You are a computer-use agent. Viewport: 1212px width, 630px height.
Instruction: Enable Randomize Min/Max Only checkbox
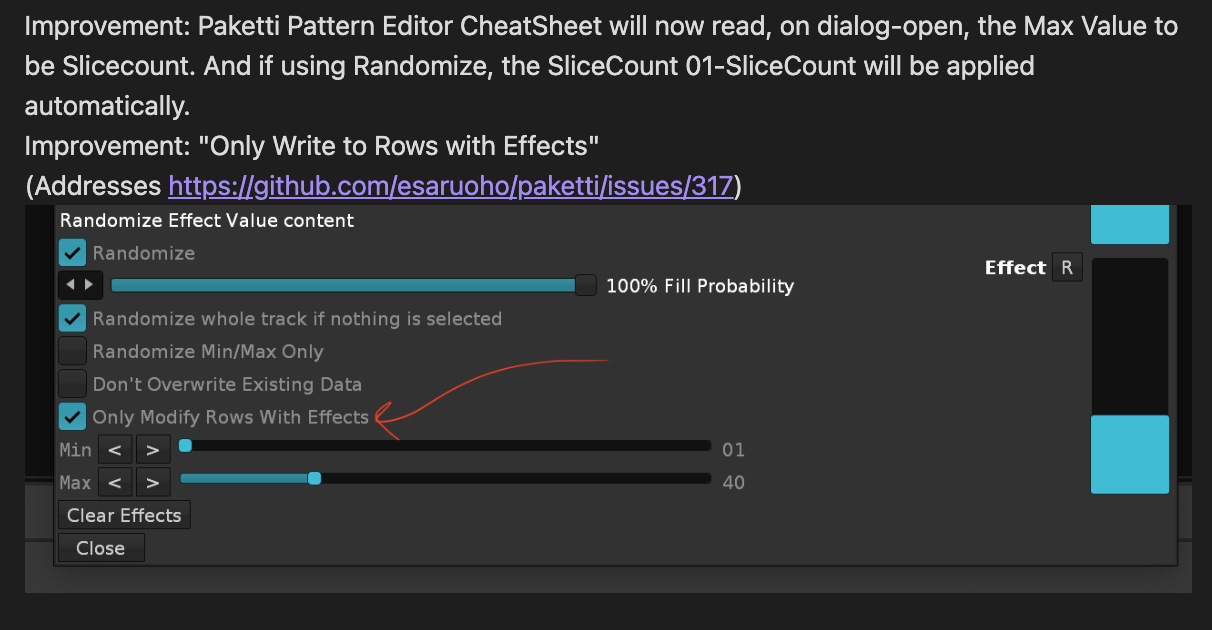point(72,351)
